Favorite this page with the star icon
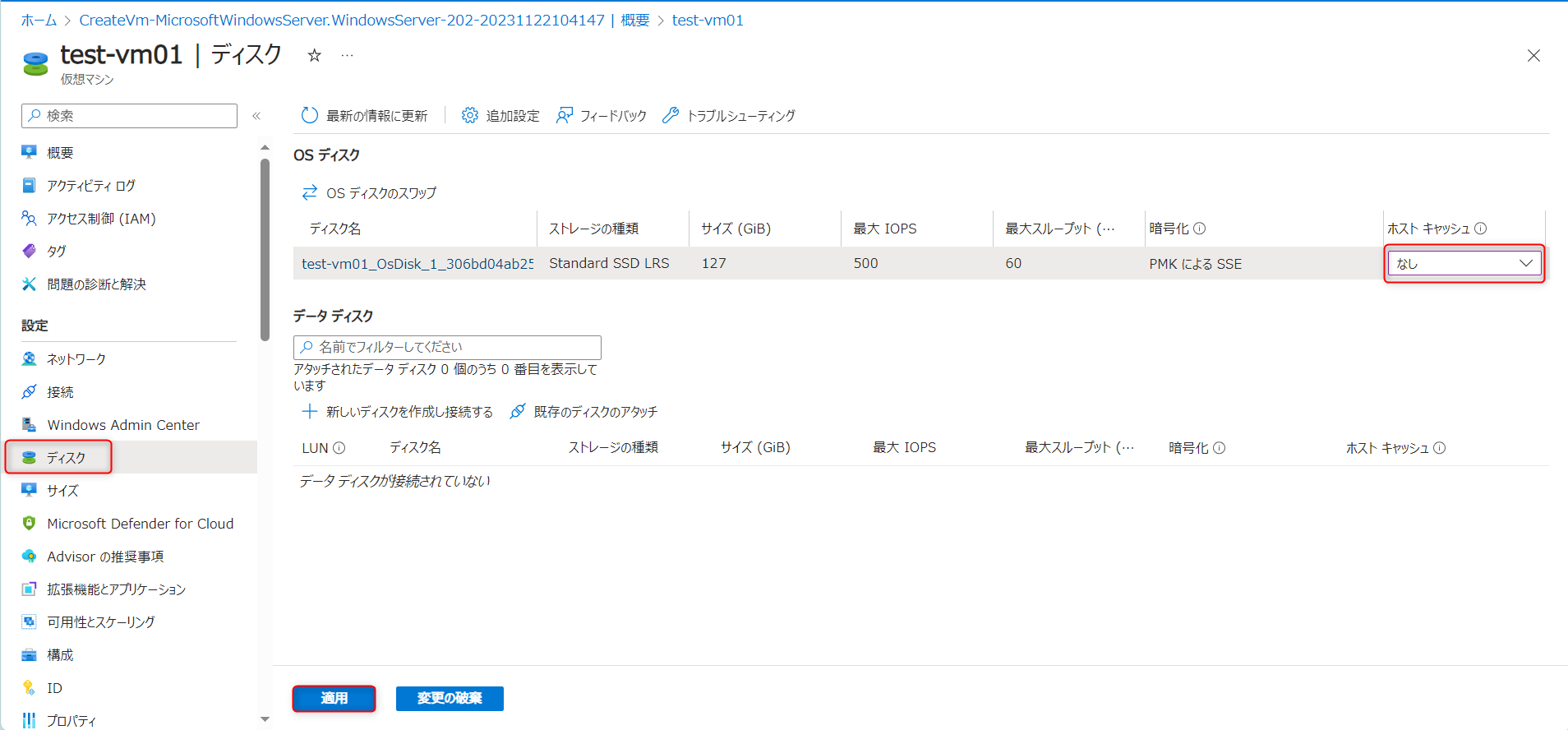The image size is (1568, 730). 314,56
